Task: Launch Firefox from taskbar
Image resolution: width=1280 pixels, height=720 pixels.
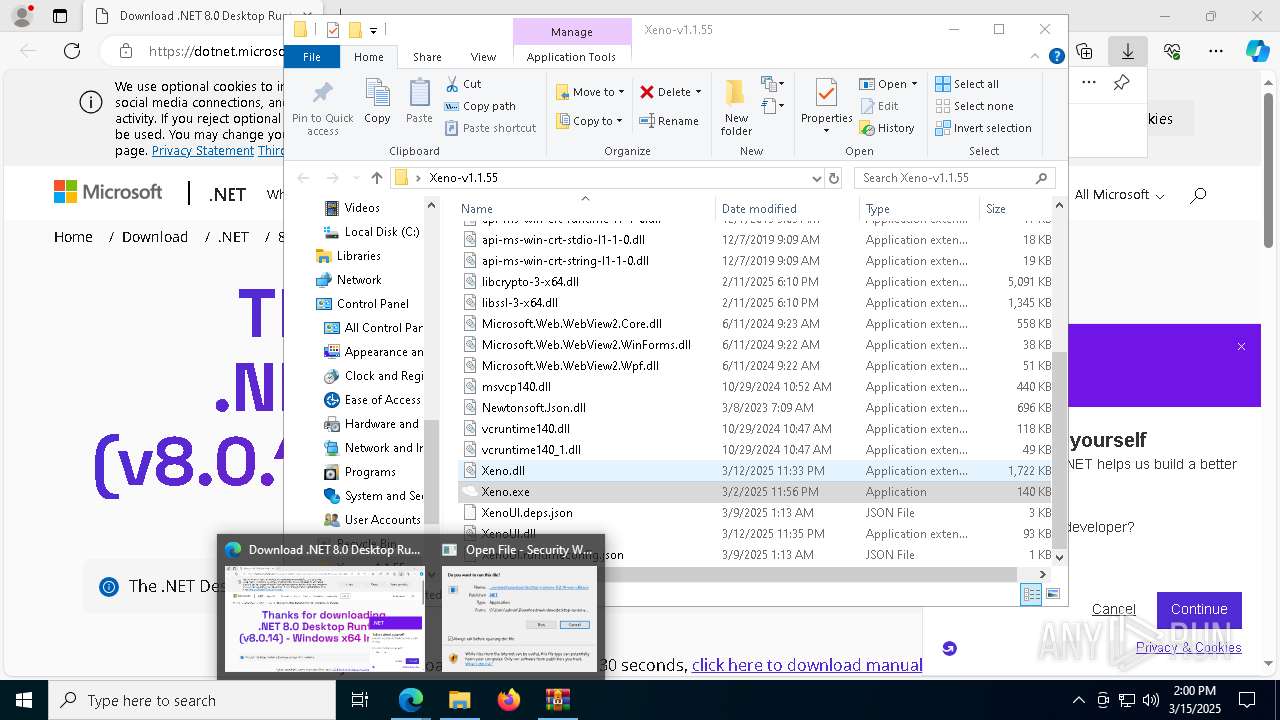Action: (x=509, y=700)
